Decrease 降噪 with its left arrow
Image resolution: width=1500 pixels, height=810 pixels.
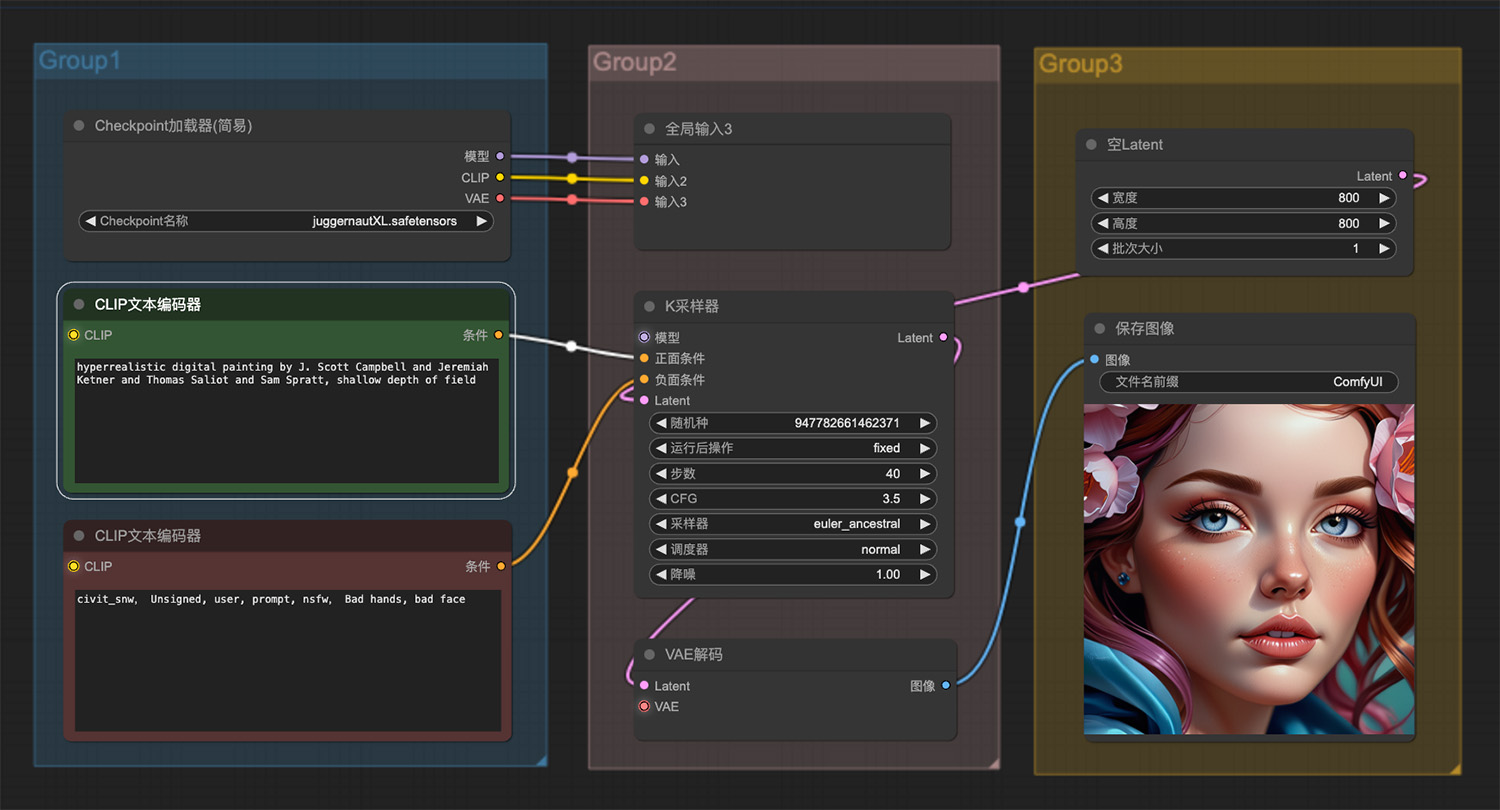pyautogui.click(x=661, y=574)
